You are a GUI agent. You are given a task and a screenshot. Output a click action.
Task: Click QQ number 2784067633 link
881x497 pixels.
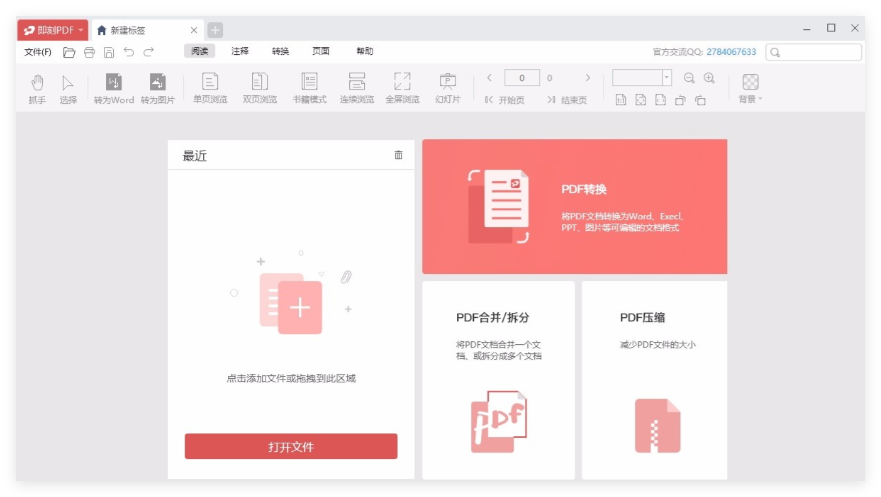731,52
